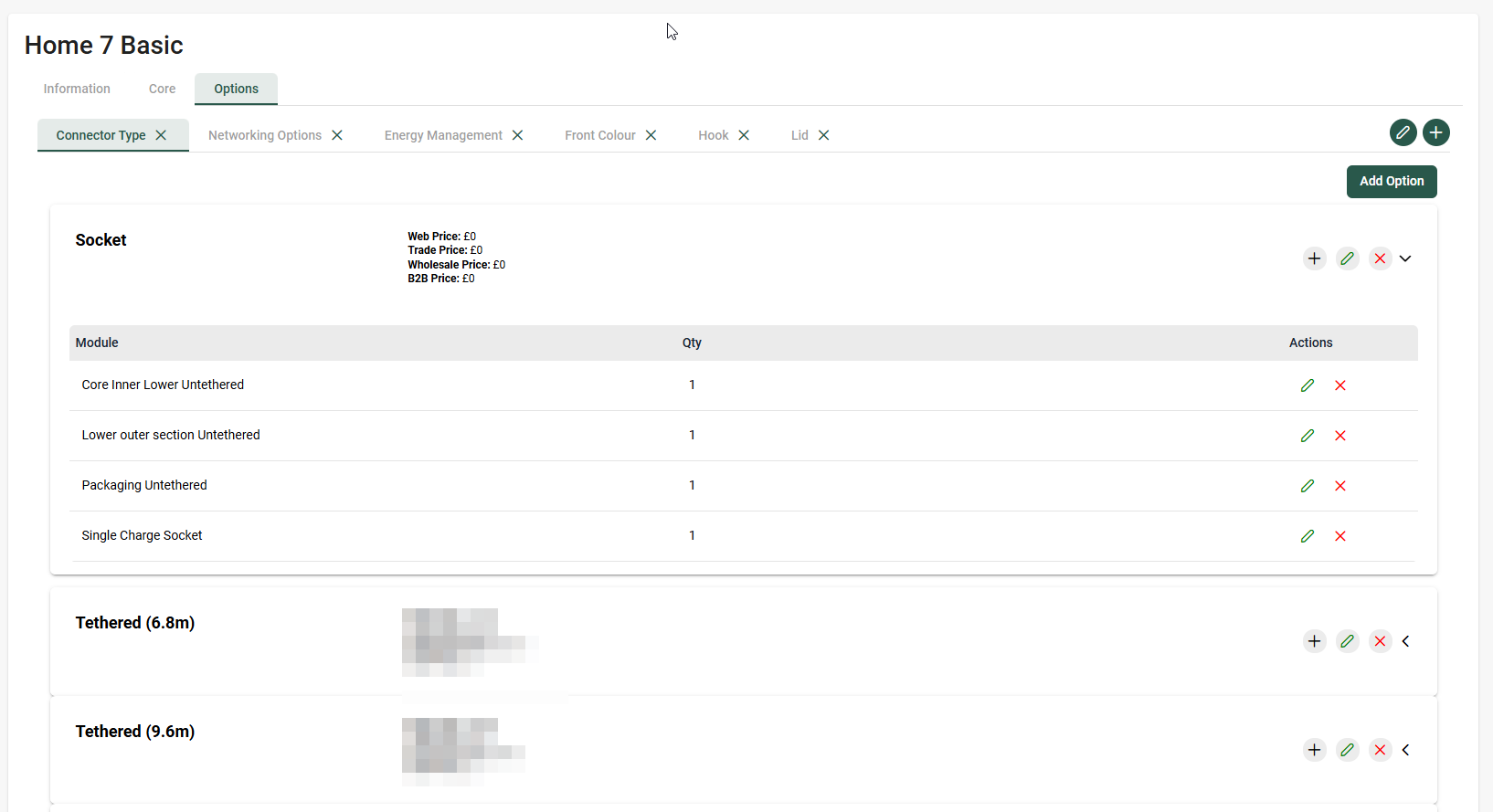Select the Energy Management tab
Screen dimensions: 1493x812
click(x=443, y=135)
